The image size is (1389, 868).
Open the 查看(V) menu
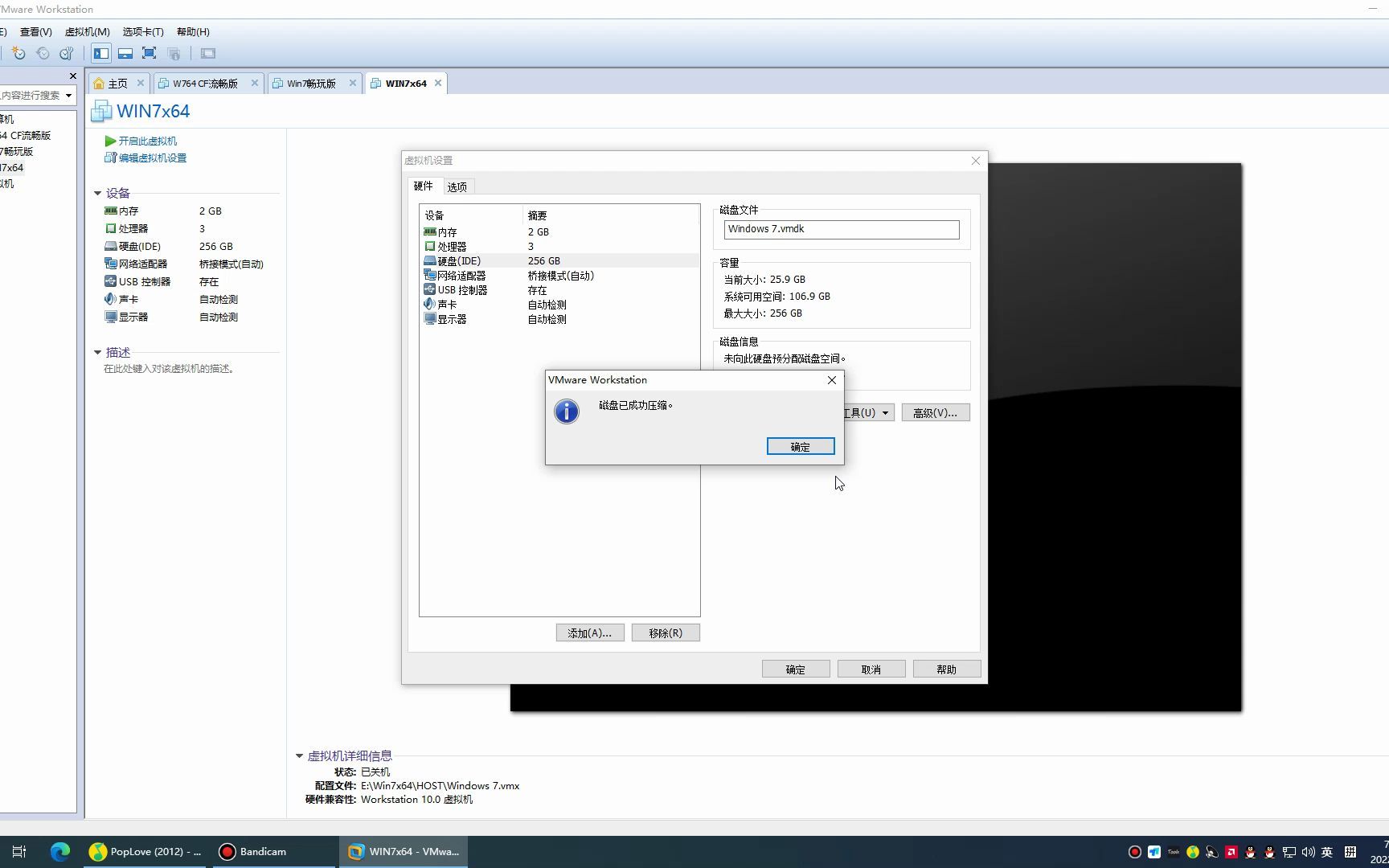pos(36,32)
